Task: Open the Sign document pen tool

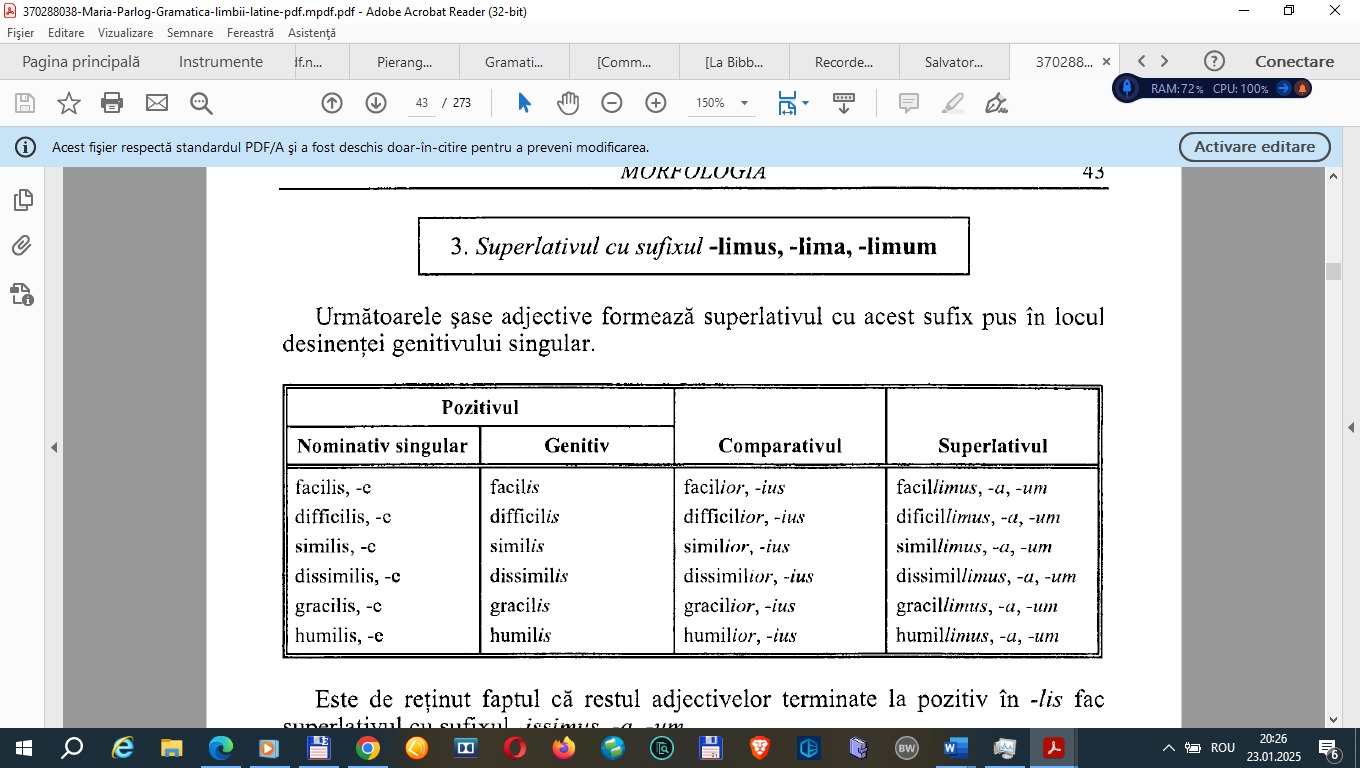Action: (996, 103)
